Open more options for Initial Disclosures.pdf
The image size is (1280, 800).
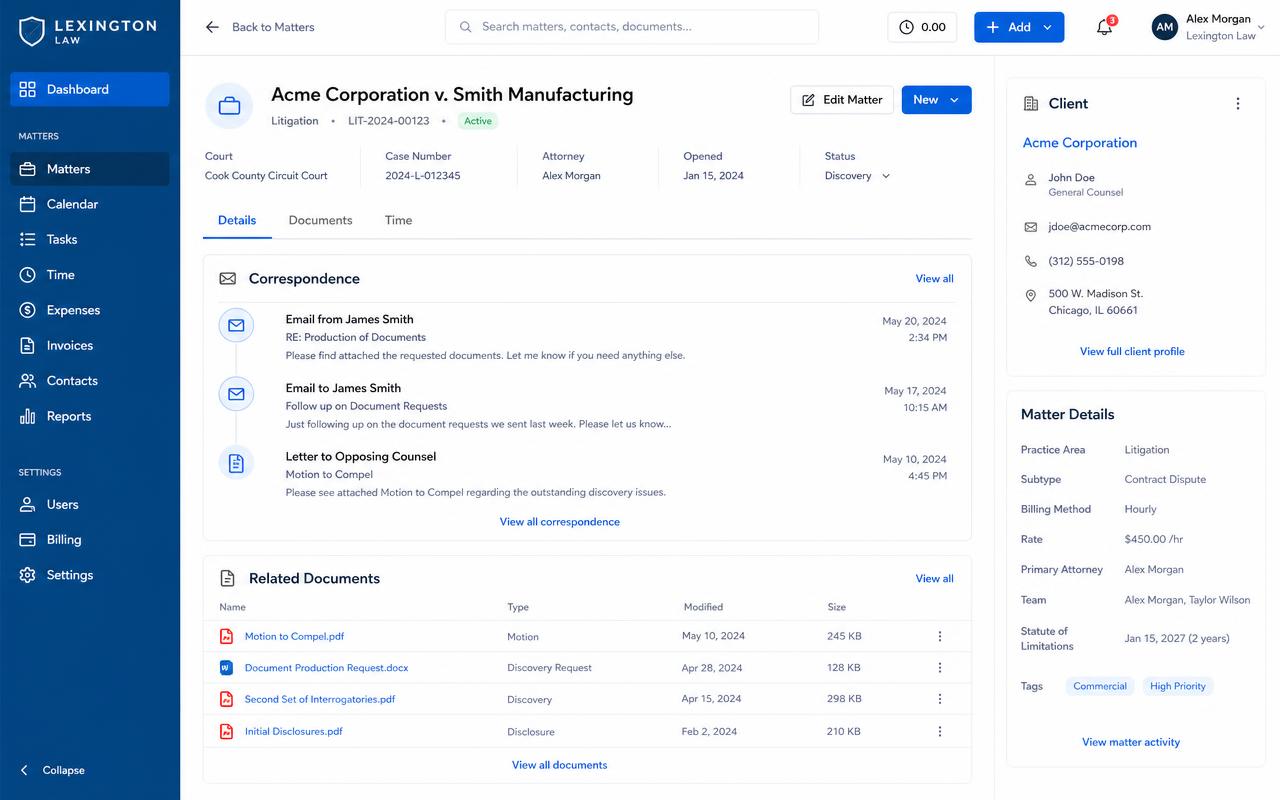point(939,732)
